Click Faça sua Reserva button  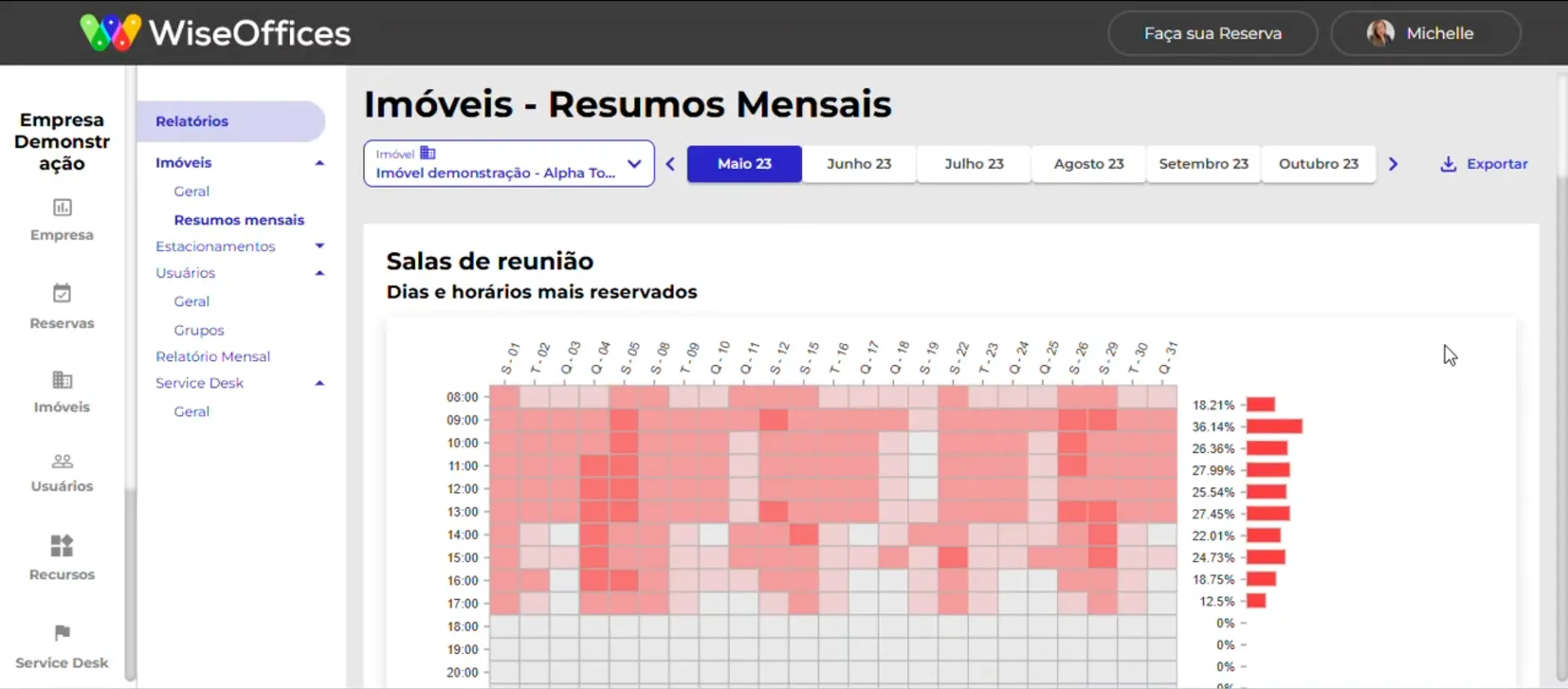tap(1213, 33)
